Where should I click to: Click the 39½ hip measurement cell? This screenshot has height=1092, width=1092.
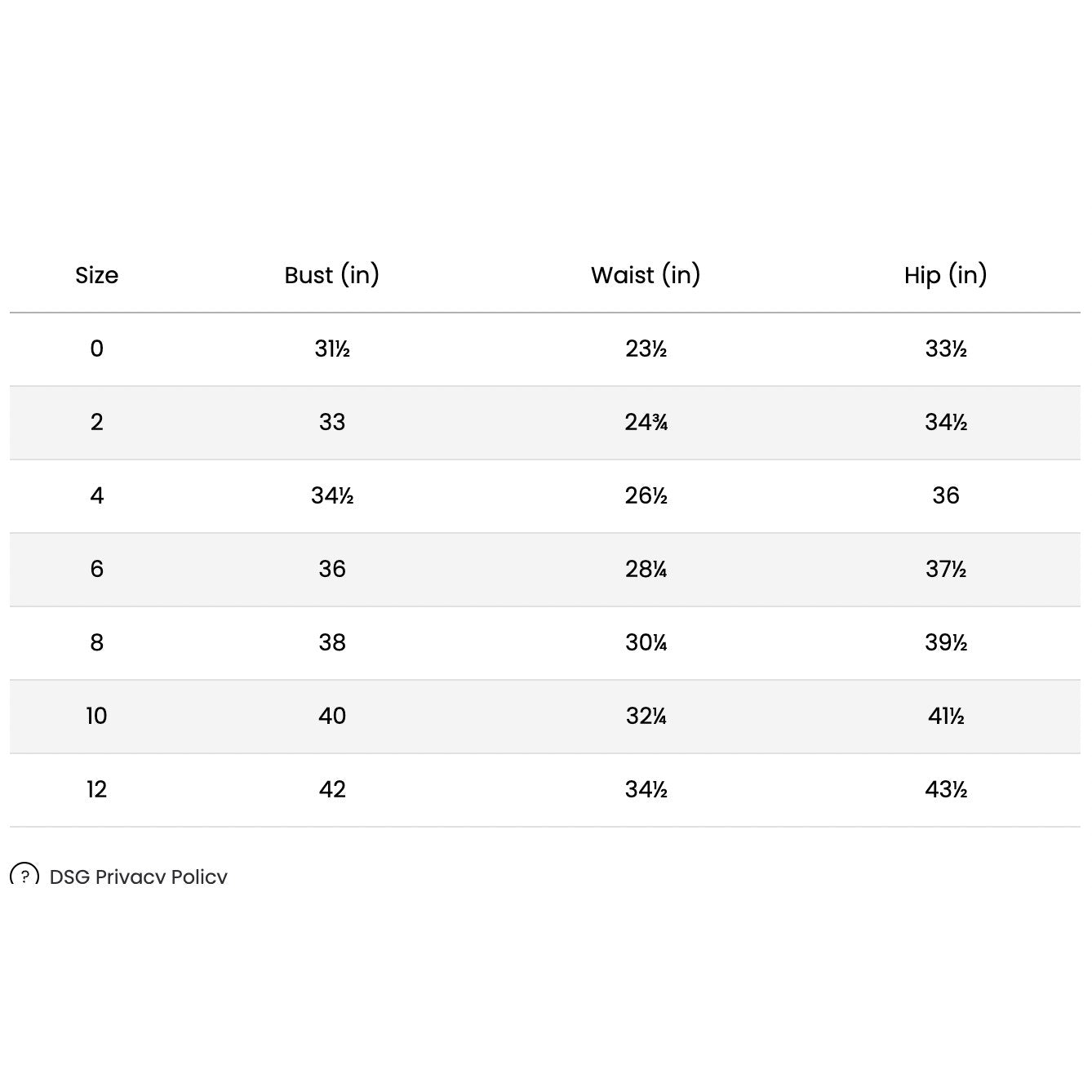pyautogui.click(x=945, y=642)
